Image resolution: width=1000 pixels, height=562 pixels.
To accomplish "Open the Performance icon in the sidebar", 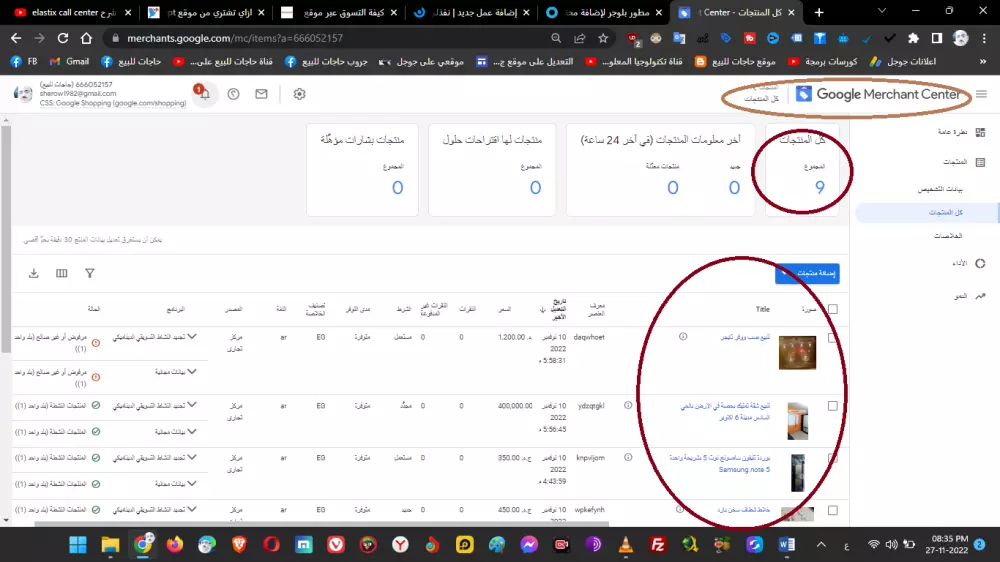I will click(x=980, y=263).
